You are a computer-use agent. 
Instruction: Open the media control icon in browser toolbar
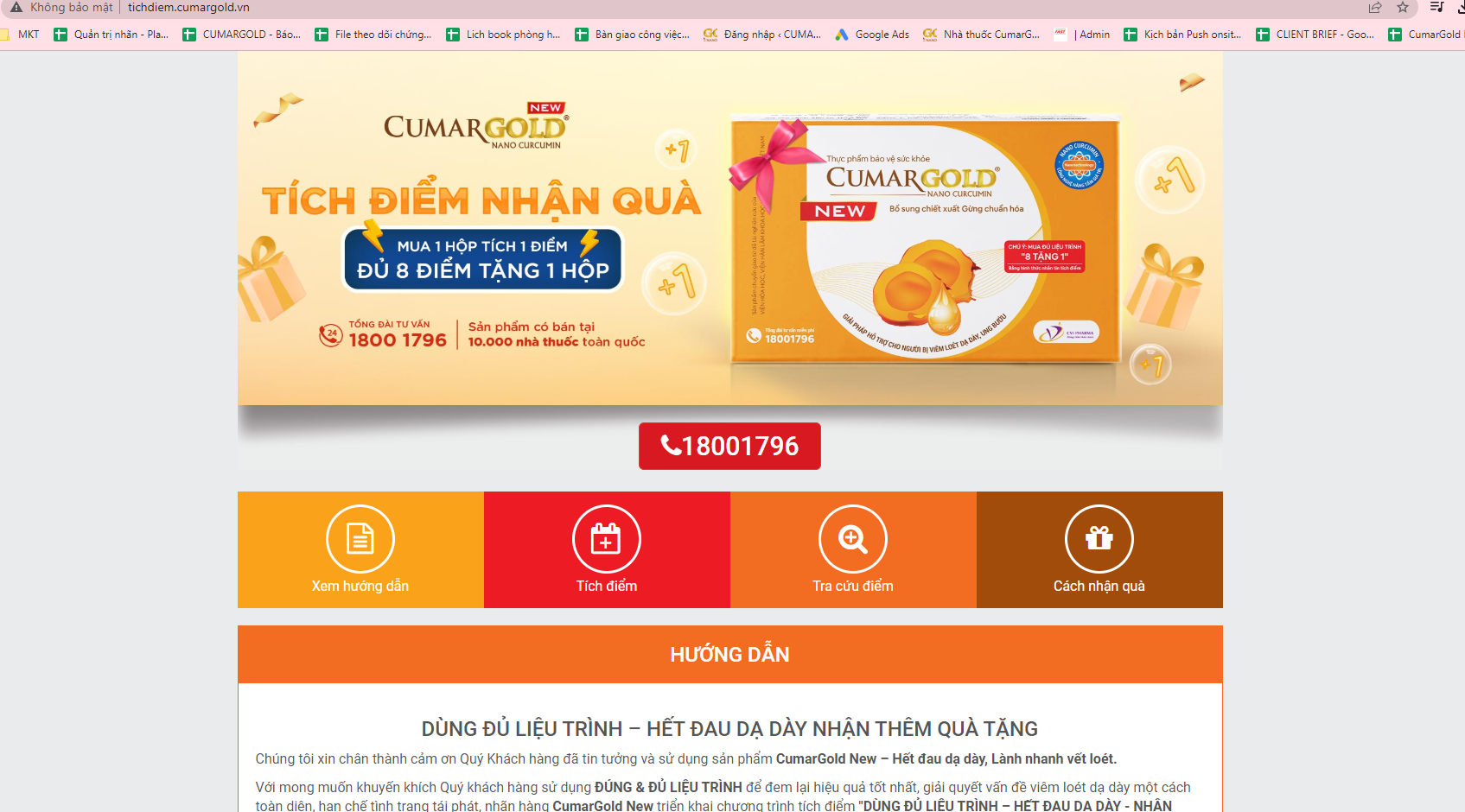pos(1437,7)
